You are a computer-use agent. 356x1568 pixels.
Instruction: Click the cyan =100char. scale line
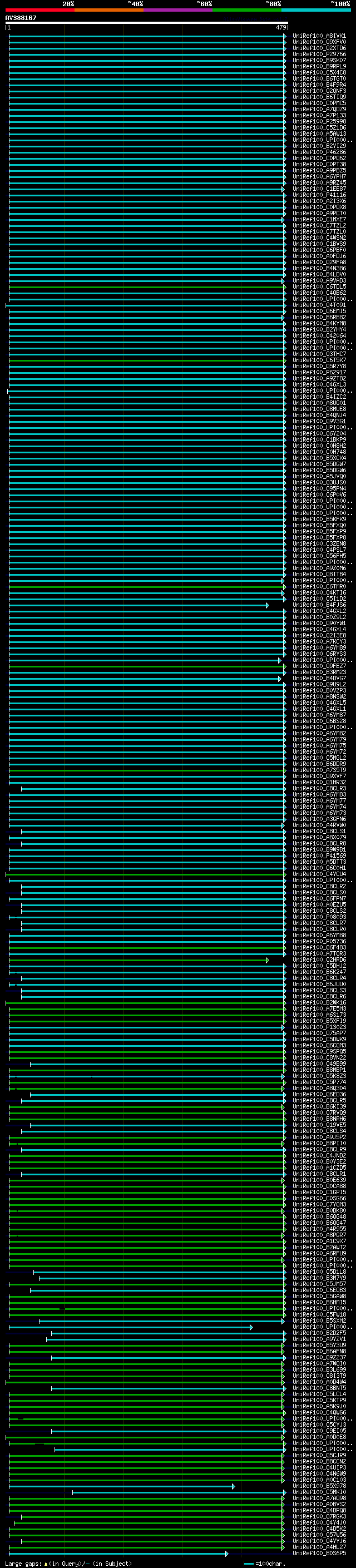coord(248,1563)
